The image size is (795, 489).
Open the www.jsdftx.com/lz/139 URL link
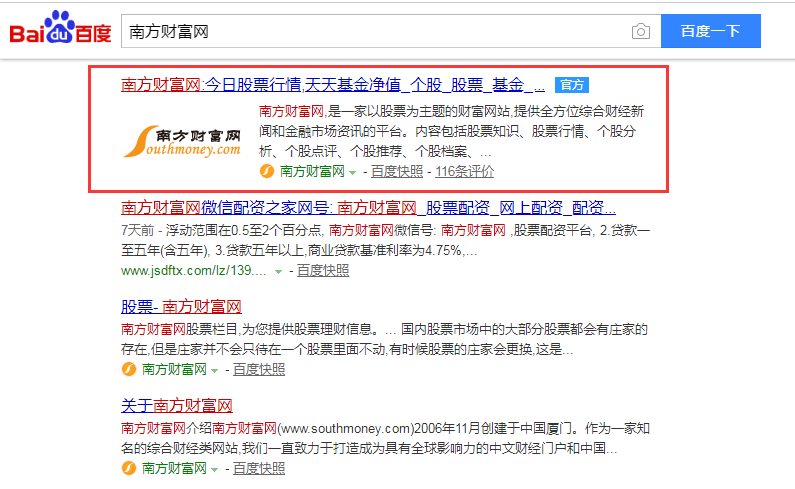[194, 270]
